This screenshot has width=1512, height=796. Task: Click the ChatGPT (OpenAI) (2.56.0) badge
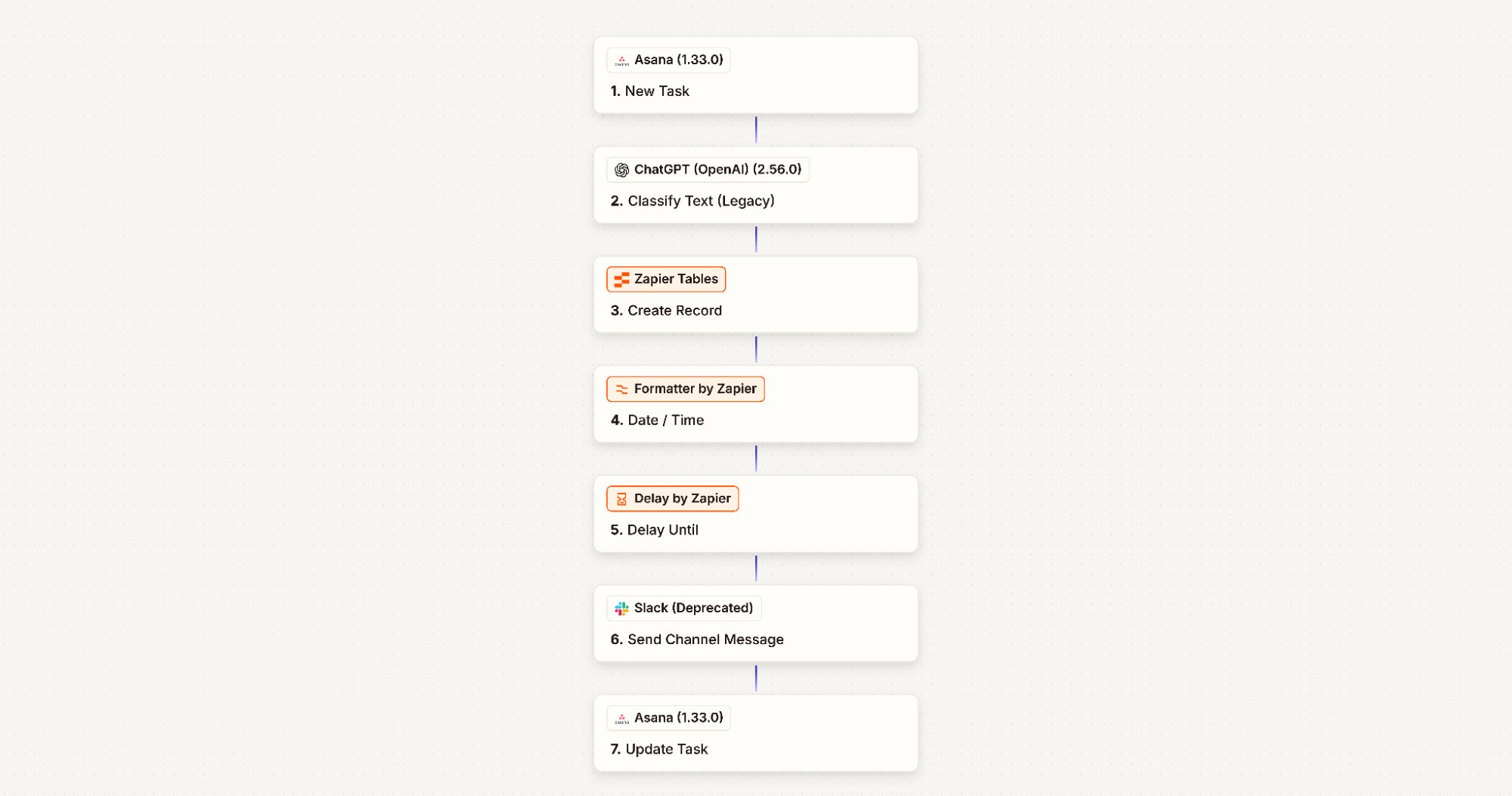click(707, 169)
